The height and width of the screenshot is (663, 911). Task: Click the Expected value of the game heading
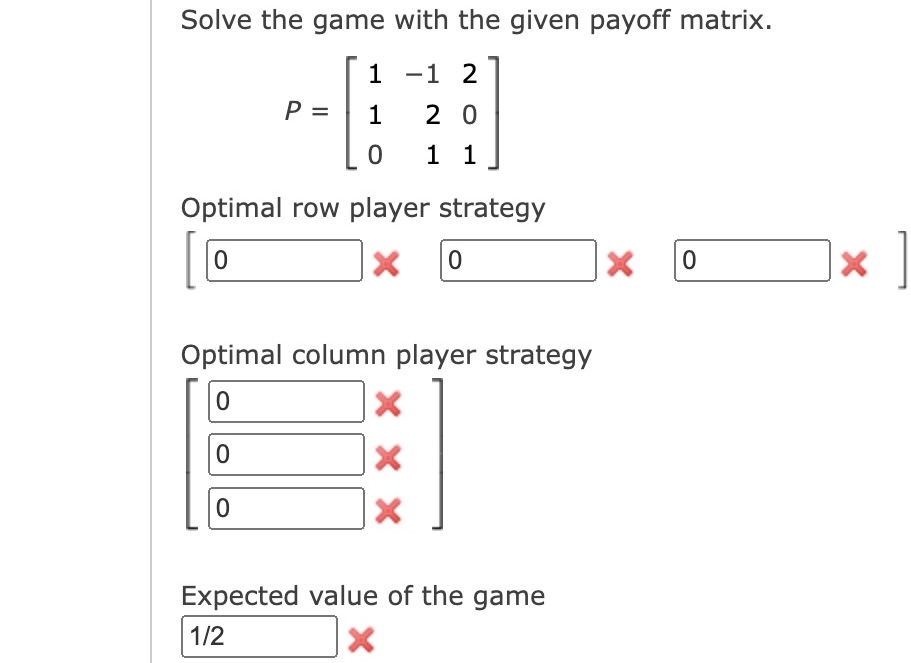click(362, 595)
